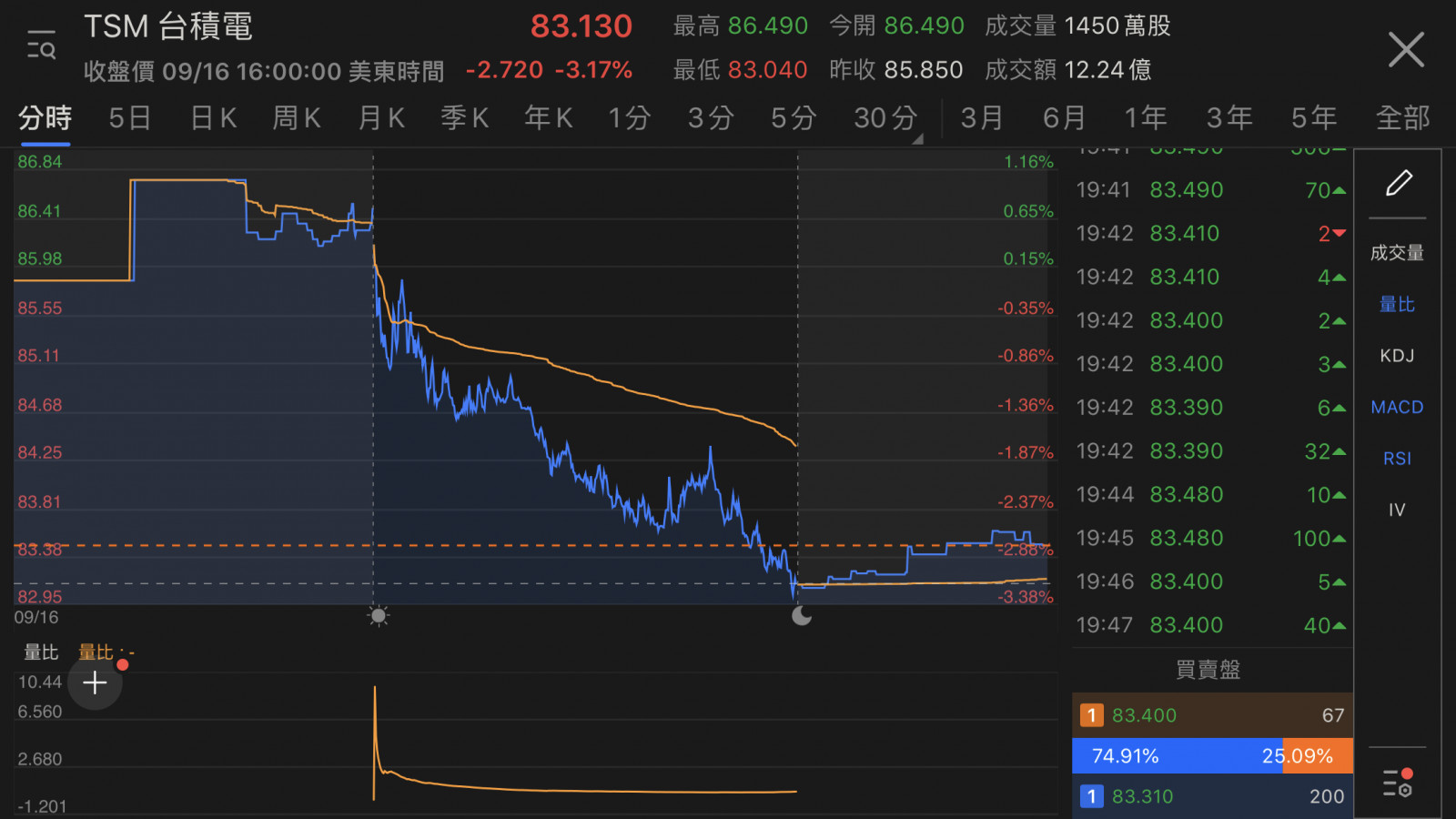Screen dimensions: 1456x819
Task: Select the 5分 interval tab
Action: [794, 118]
